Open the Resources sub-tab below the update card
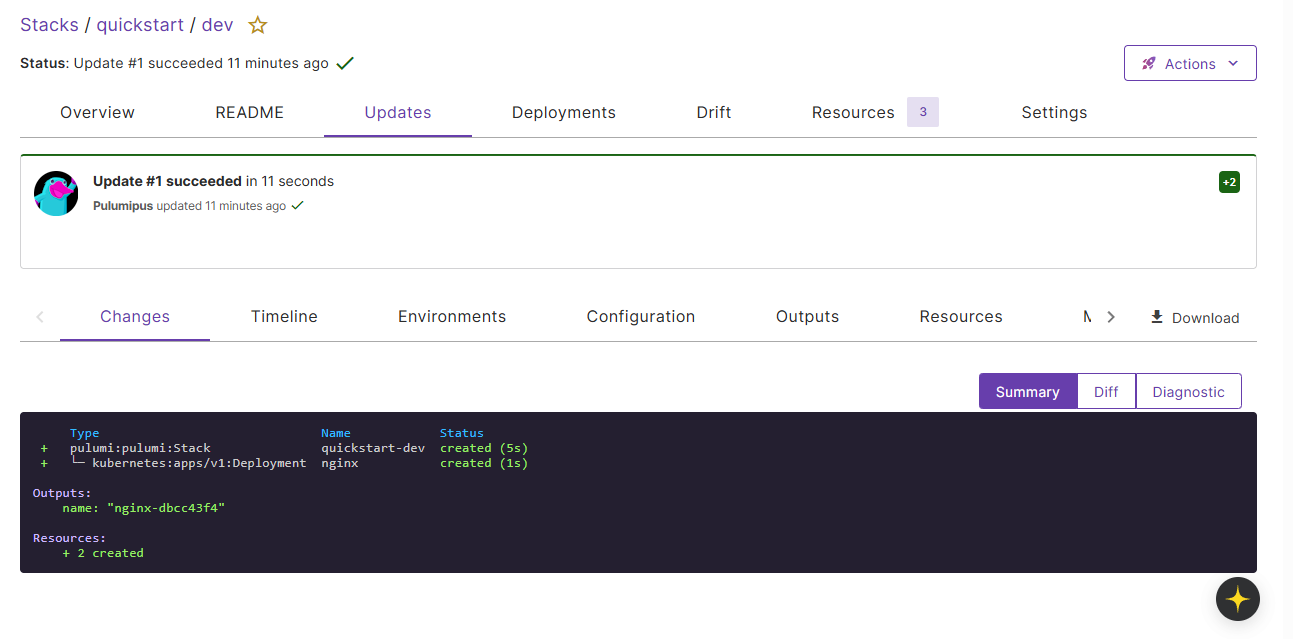Viewport: 1293px width, 639px height. [961, 316]
